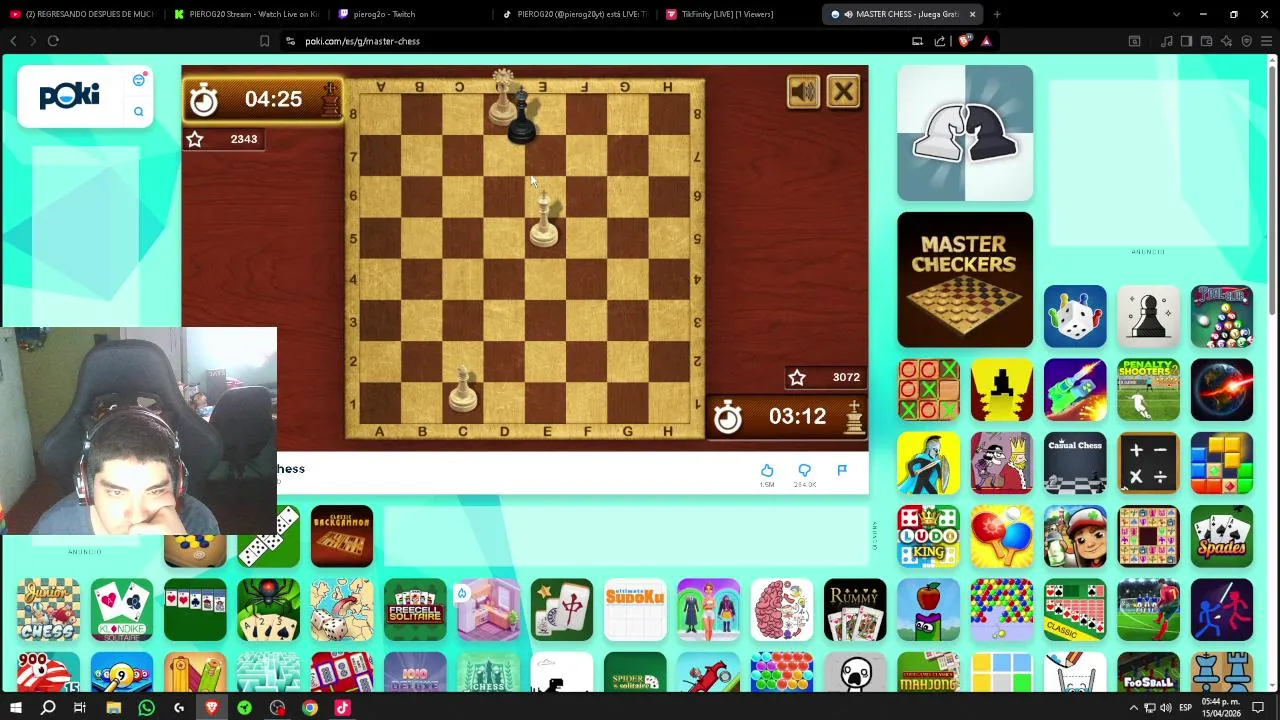The width and height of the screenshot is (1280, 720).
Task: Open the Tic Tac Toe game icon
Action: (x=928, y=390)
